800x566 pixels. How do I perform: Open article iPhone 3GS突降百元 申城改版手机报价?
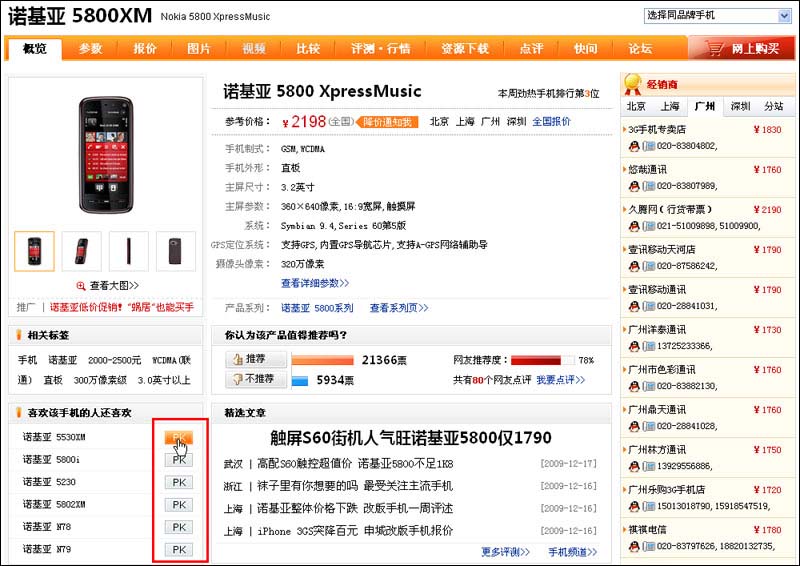(355, 531)
